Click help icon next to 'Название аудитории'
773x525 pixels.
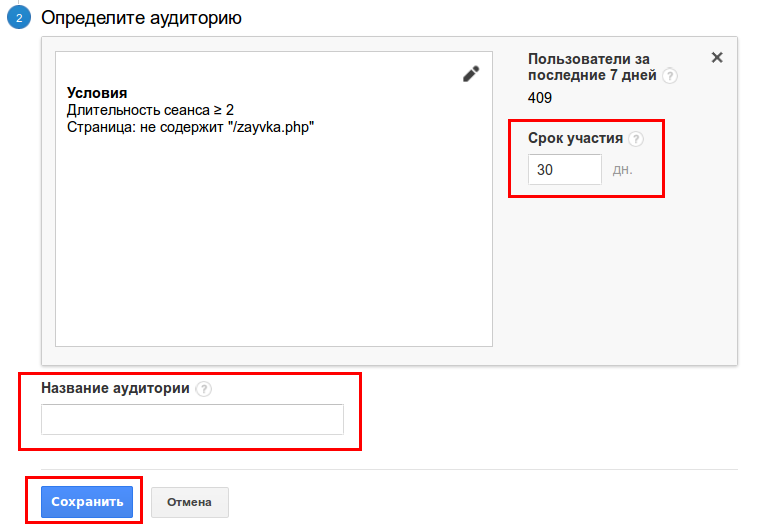point(204,390)
